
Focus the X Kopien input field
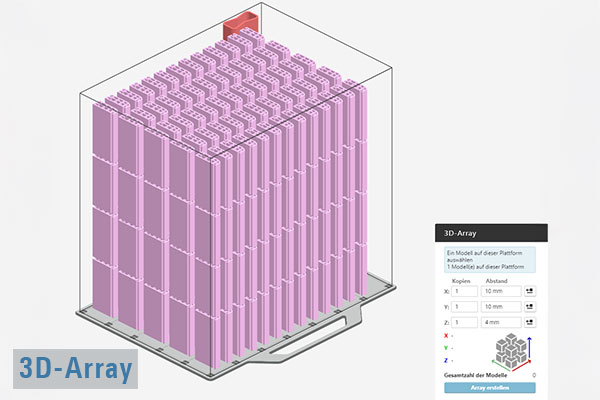(x=464, y=291)
